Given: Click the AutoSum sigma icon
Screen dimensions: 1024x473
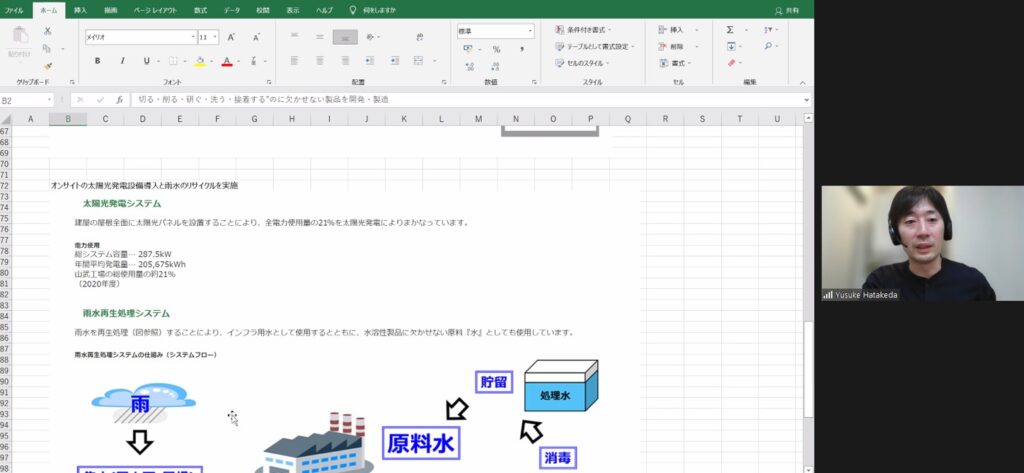Looking at the screenshot, I should tap(730, 29).
